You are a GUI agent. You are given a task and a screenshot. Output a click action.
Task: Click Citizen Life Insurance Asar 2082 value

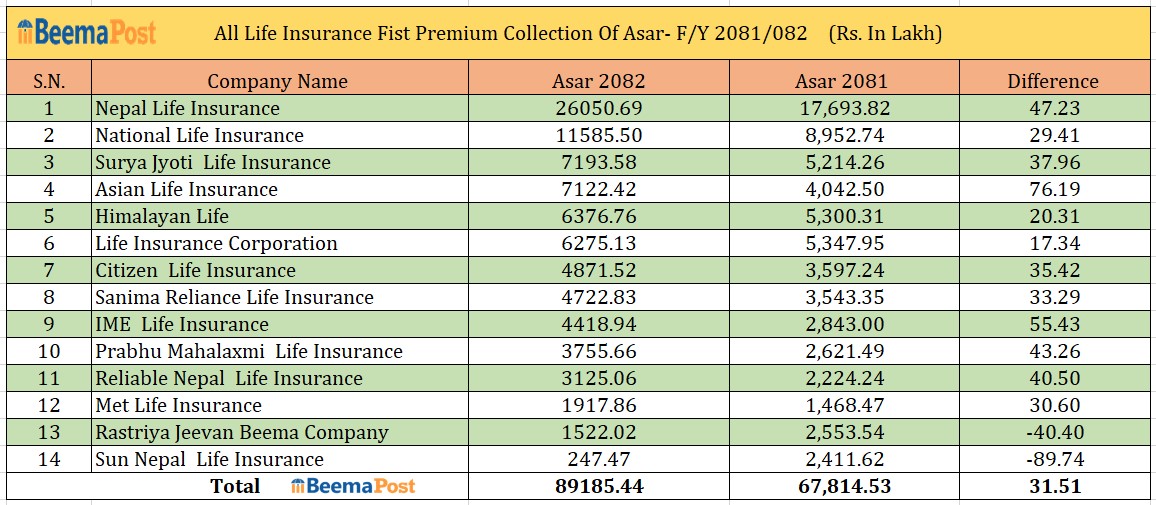coord(598,270)
